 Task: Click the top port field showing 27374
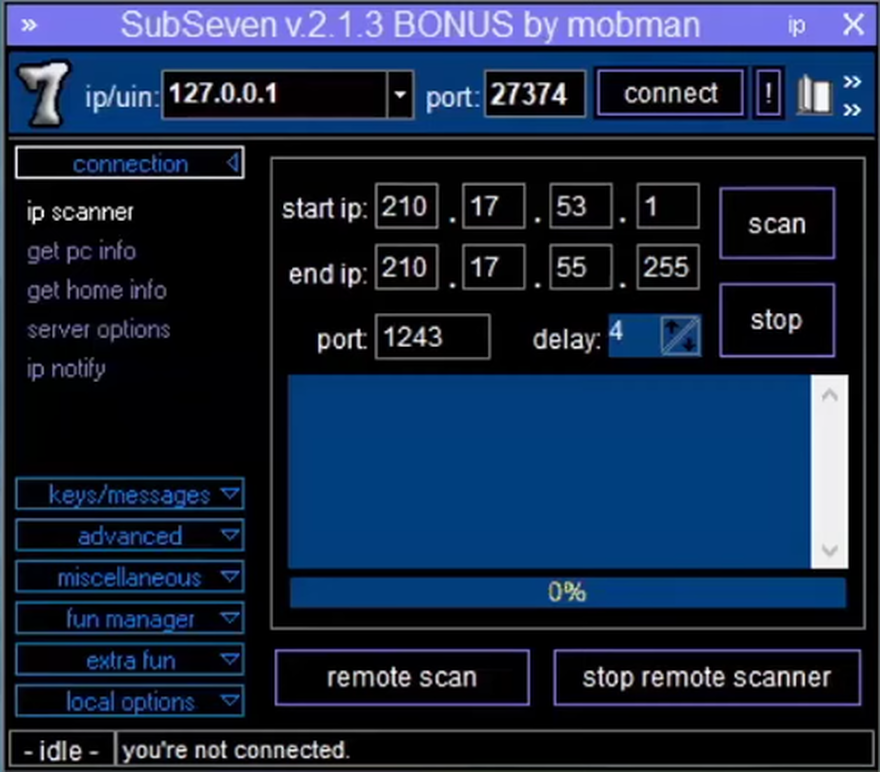pos(535,94)
